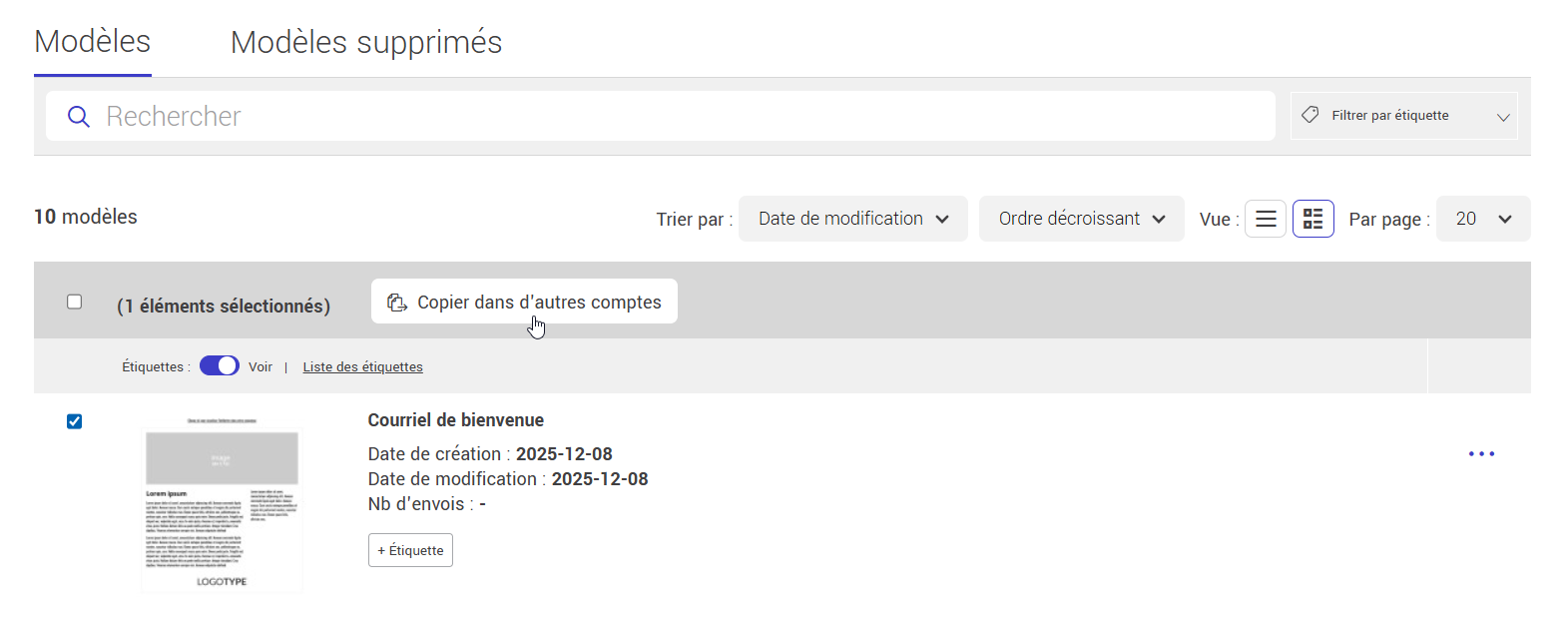Switch to the Modèles supprimés tab
This screenshot has height=626, width=1568.
pyautogui.click(x=365, y=42)
